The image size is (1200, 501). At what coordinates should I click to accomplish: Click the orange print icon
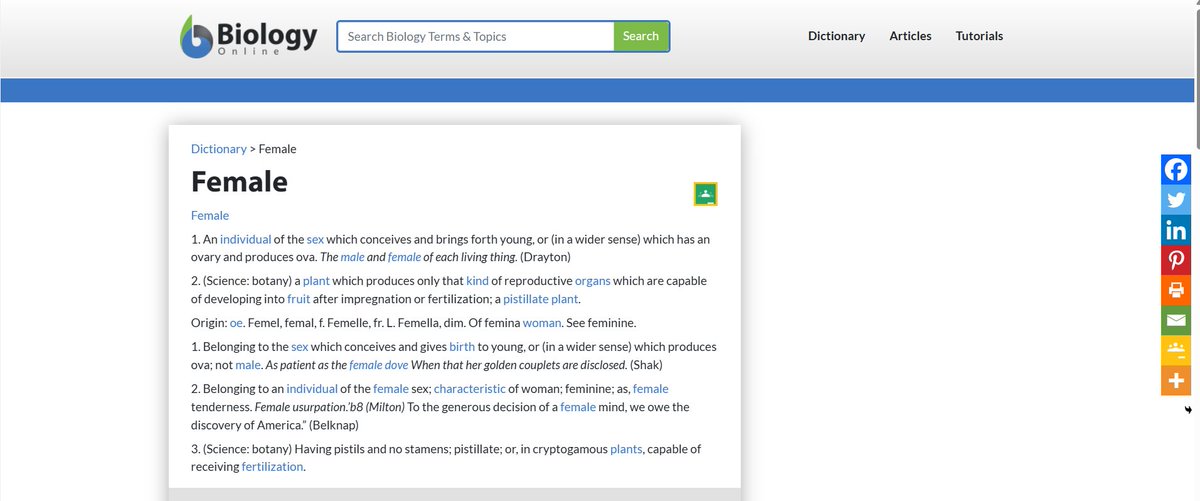(x=1176, y=290)
